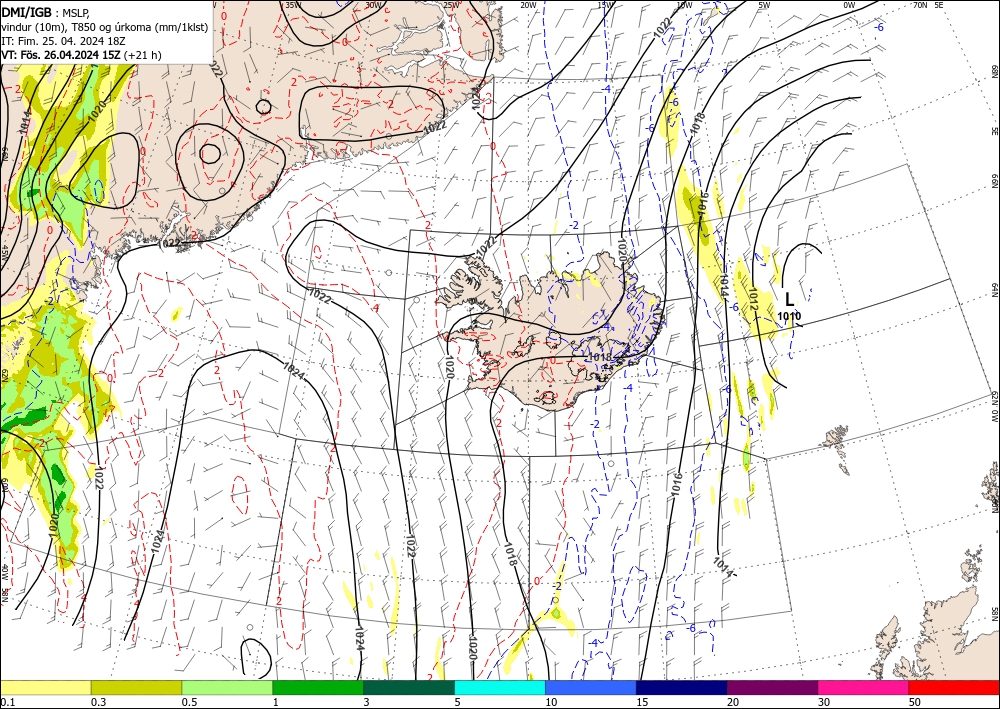The height and width of the screenshot is (709, 1000).
Task: Click the cyan 5–10 legend swatch
Action: coord(500,687)
